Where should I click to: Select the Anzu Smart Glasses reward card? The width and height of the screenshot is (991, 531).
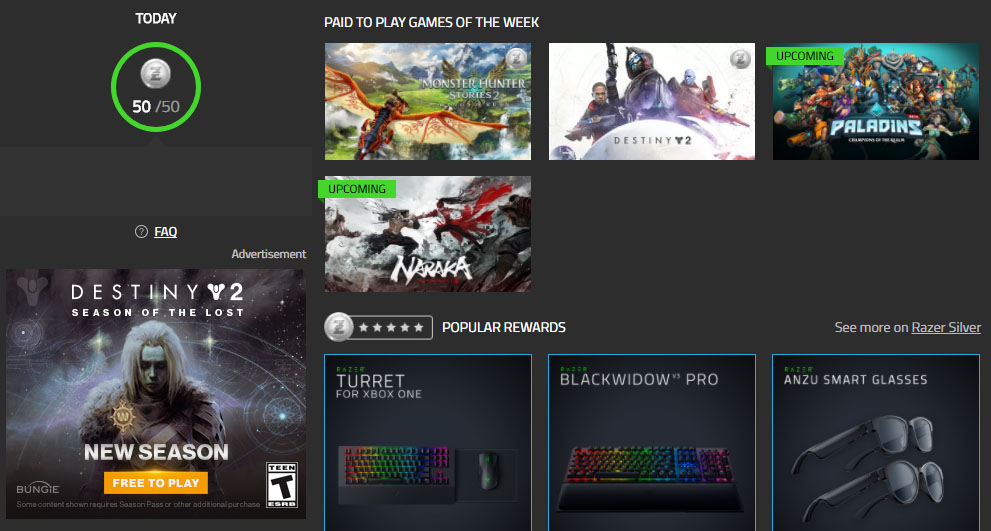[875, 442]
